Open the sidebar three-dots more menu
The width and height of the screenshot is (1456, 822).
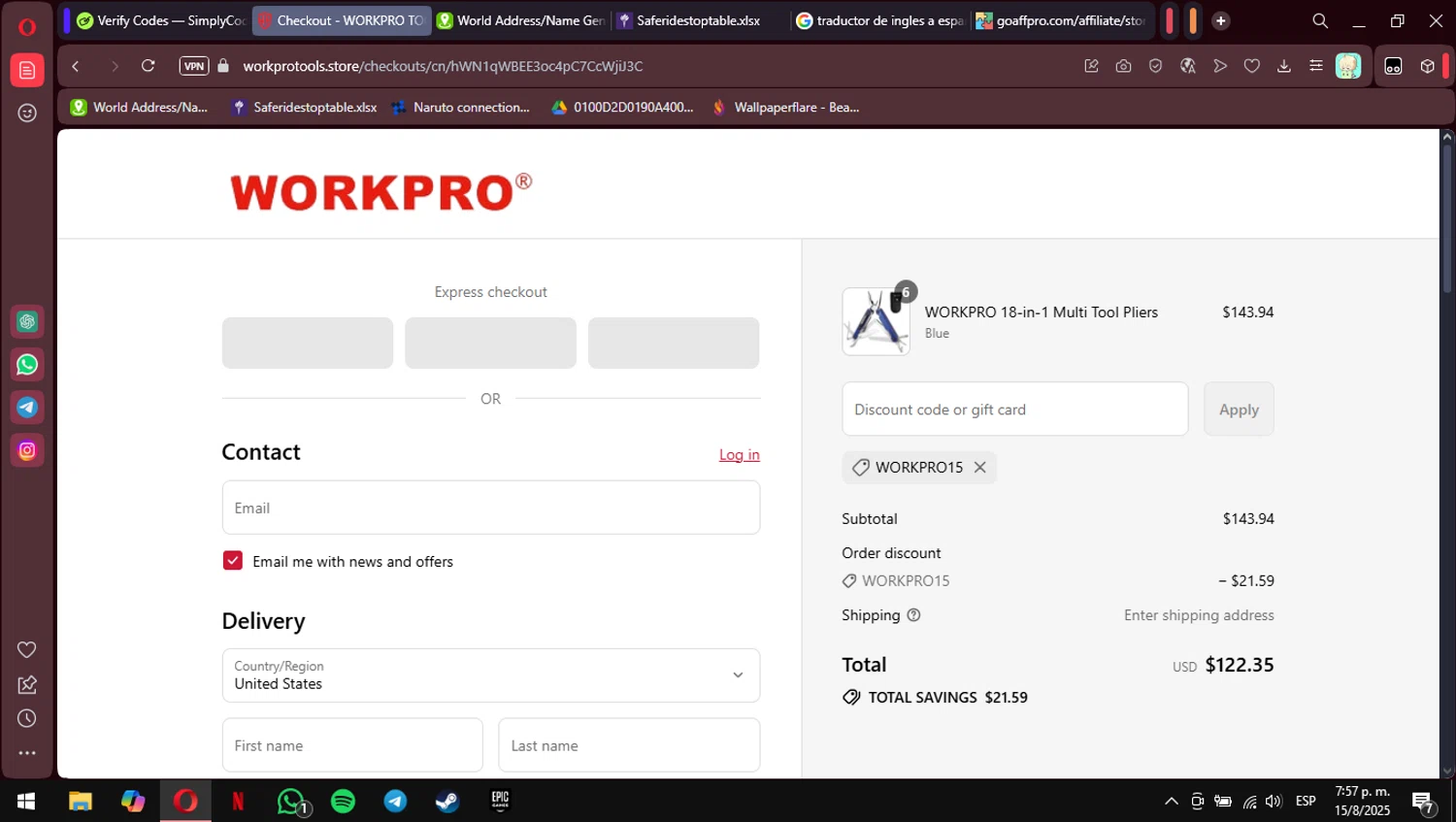click(x=27, y=753)
